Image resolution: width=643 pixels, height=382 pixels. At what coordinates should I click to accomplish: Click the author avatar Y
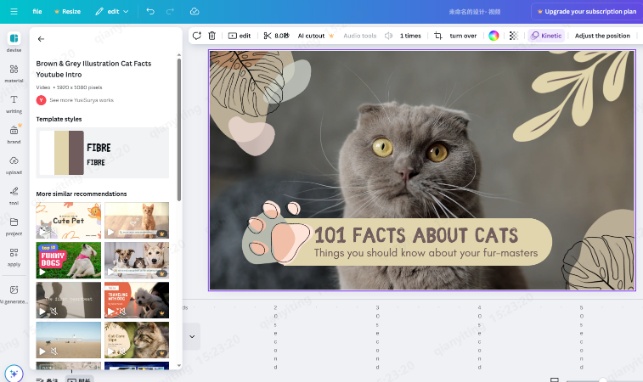pos(41,100)
